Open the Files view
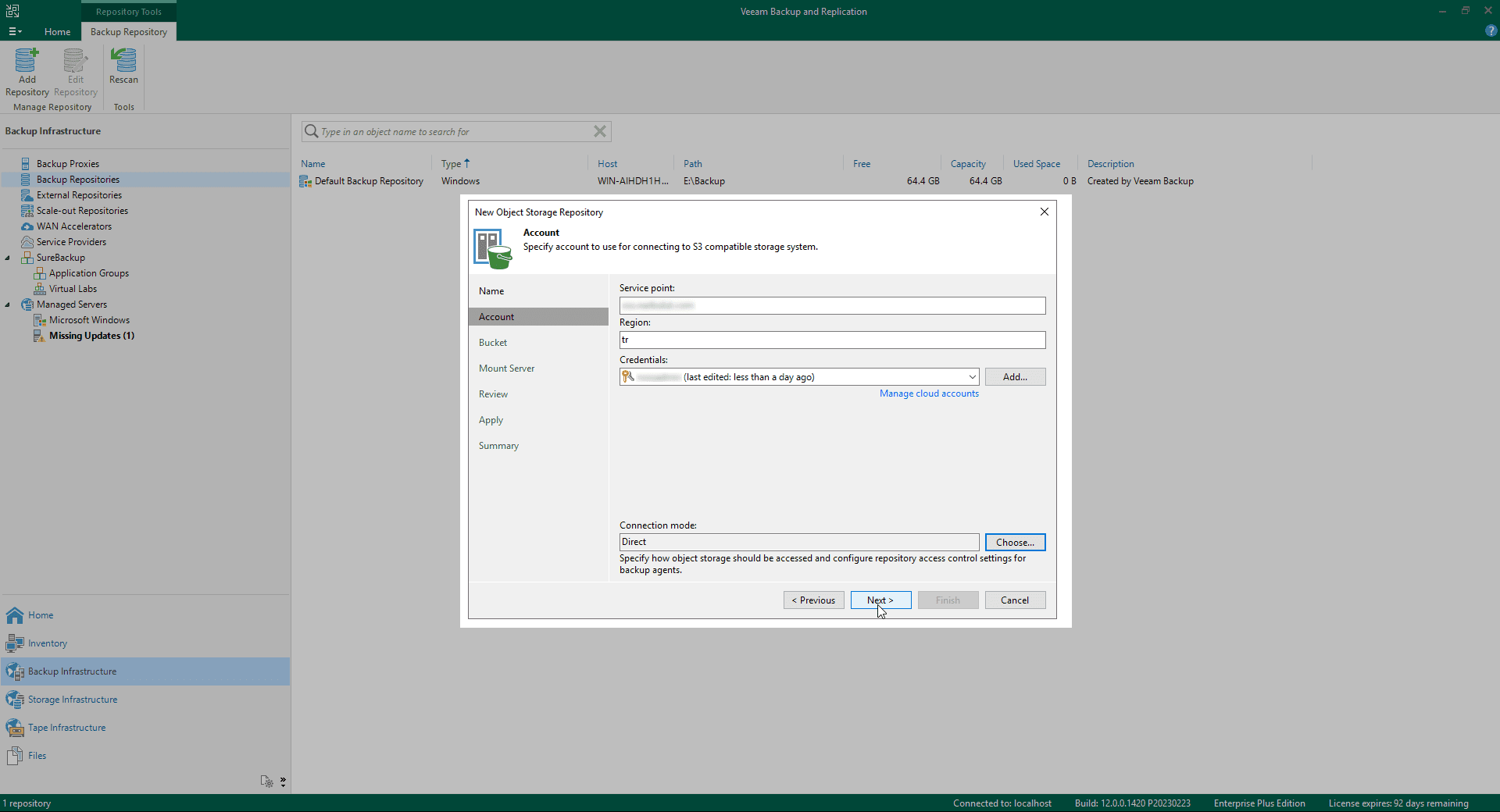1500x812 pixels. tap(37, 756)
